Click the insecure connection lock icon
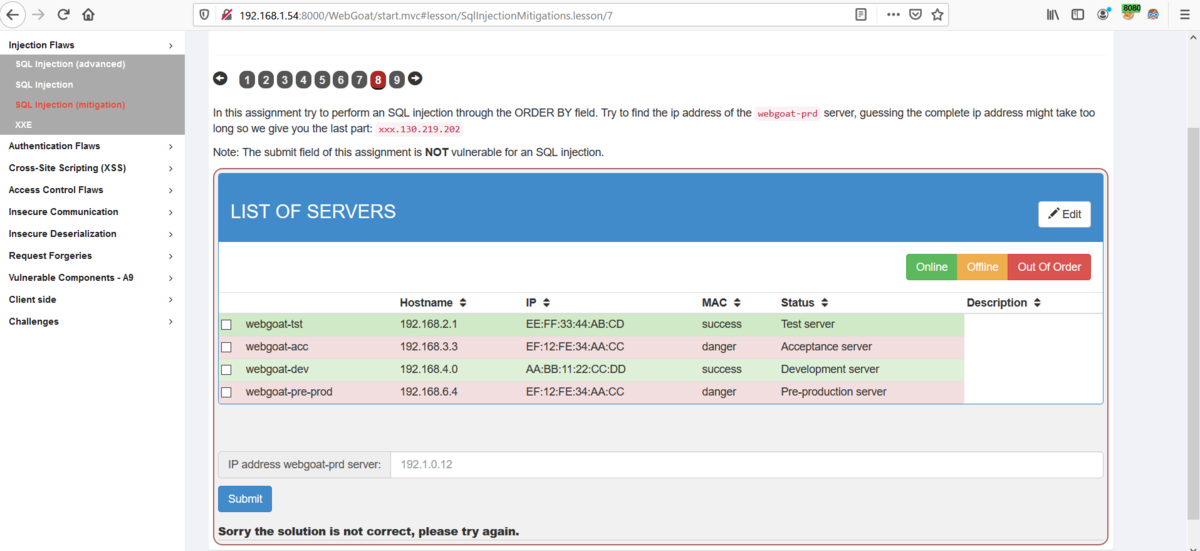This screenshot has width=1200, height=551. coord(227,15)
